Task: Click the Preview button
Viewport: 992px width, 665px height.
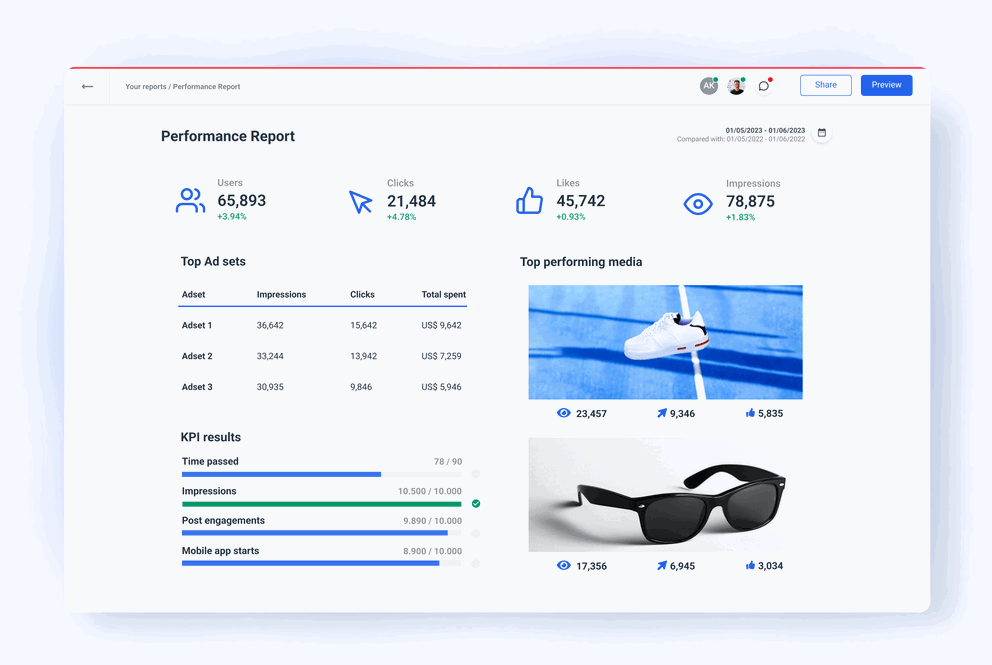Action: 886,85
